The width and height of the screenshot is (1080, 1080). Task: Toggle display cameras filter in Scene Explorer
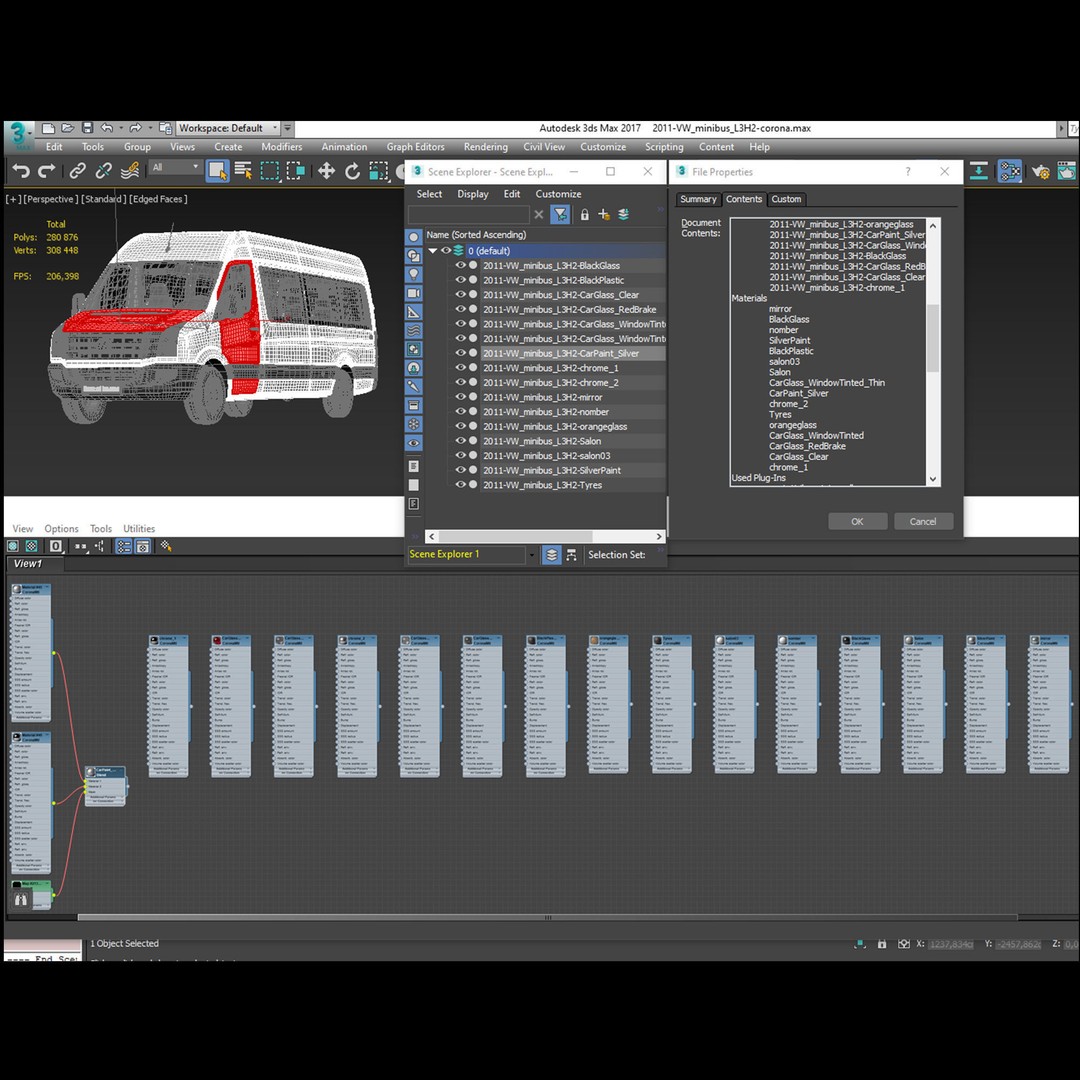pyautogui.click(x=413, y=293)
